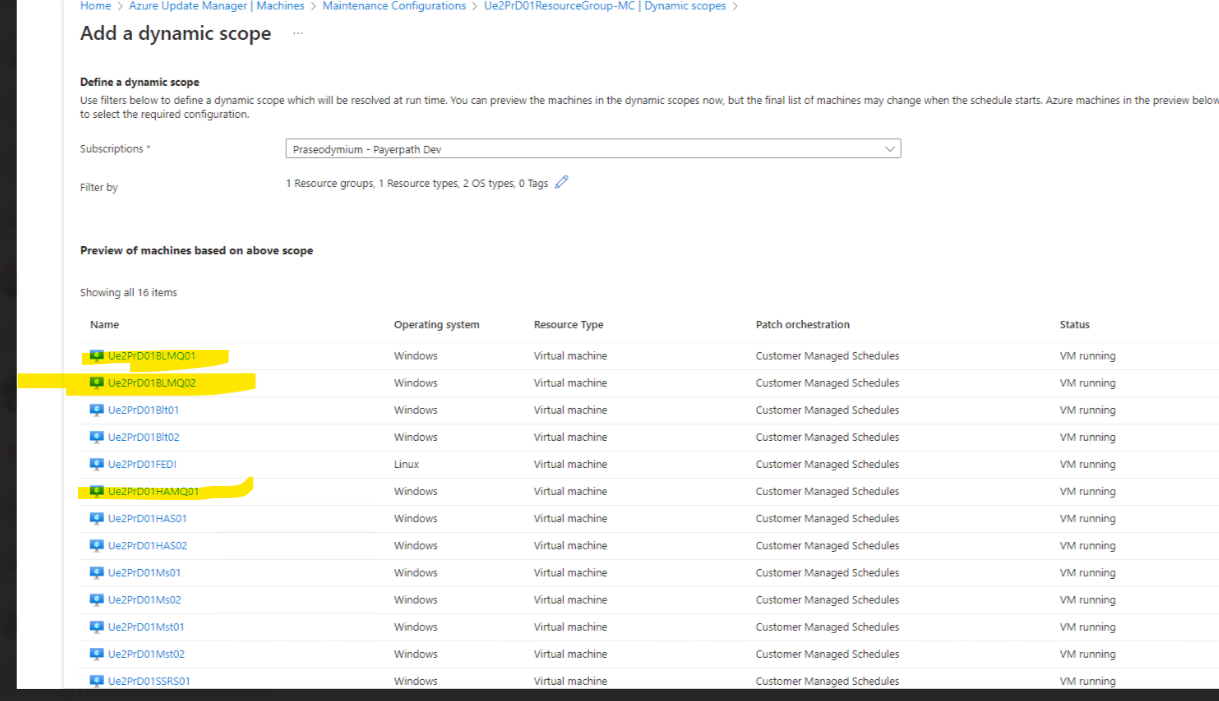Viewport: 1219px width, 701px height.
Task: Click the VM icon next to Ue2PrD01HAMQ01
Action: click(95, 491)
